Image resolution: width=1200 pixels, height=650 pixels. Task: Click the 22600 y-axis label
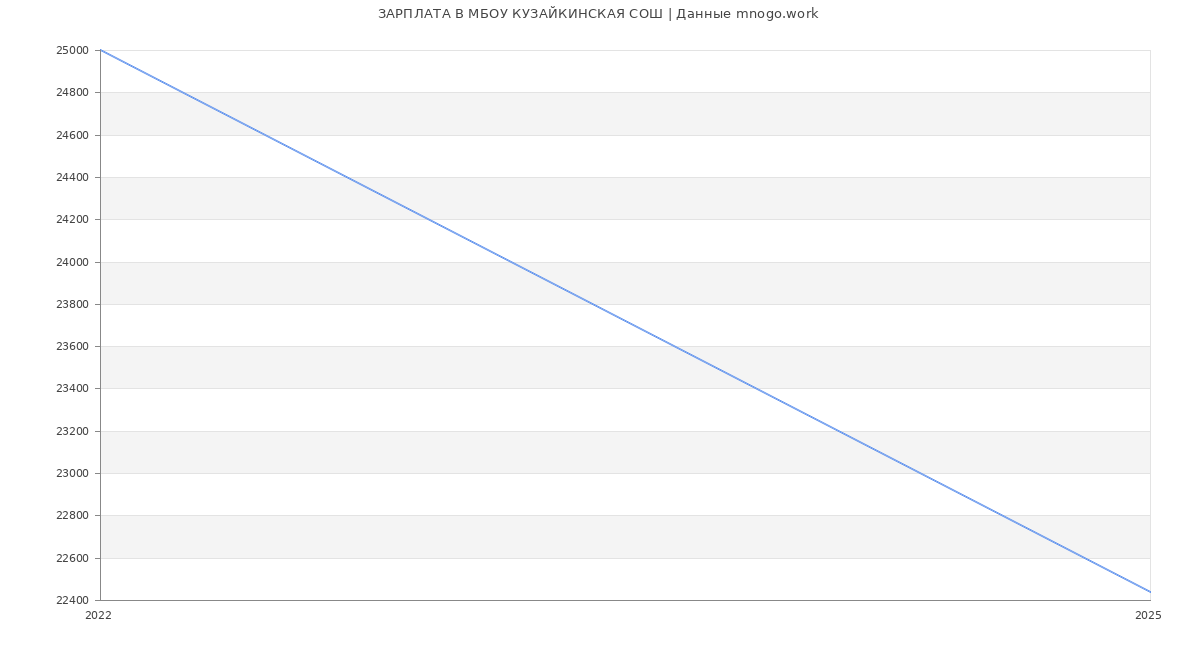pyautogui.click(x=72, y=559)
